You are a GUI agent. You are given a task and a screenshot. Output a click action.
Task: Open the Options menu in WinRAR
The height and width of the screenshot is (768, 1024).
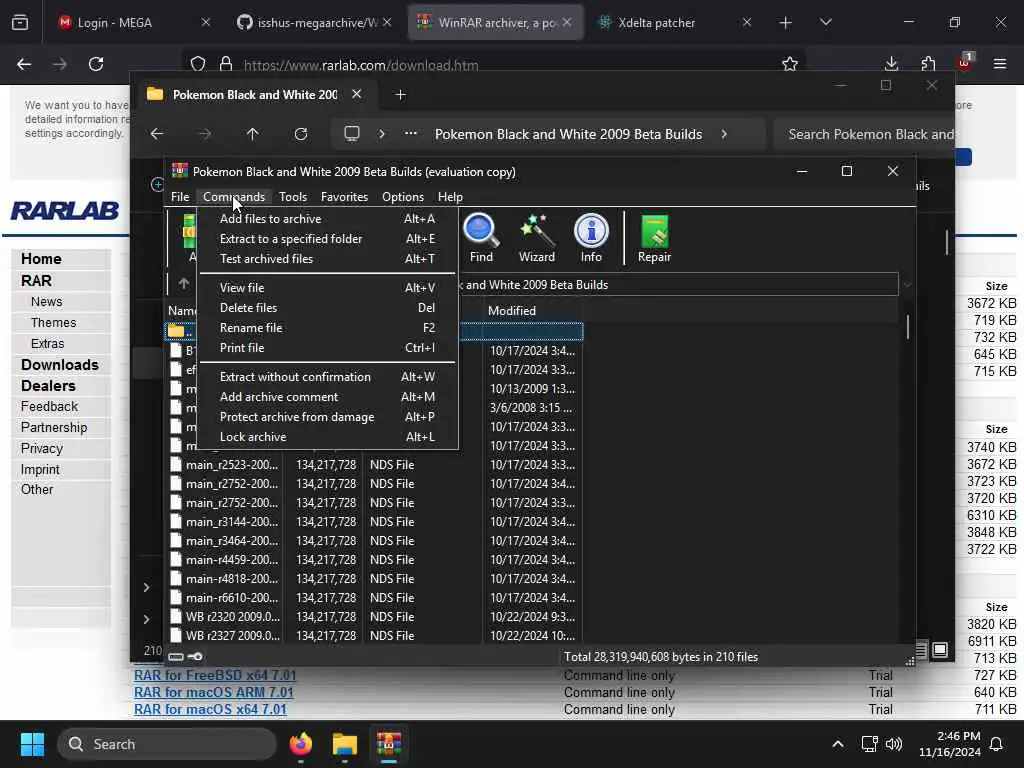[403, 197]
